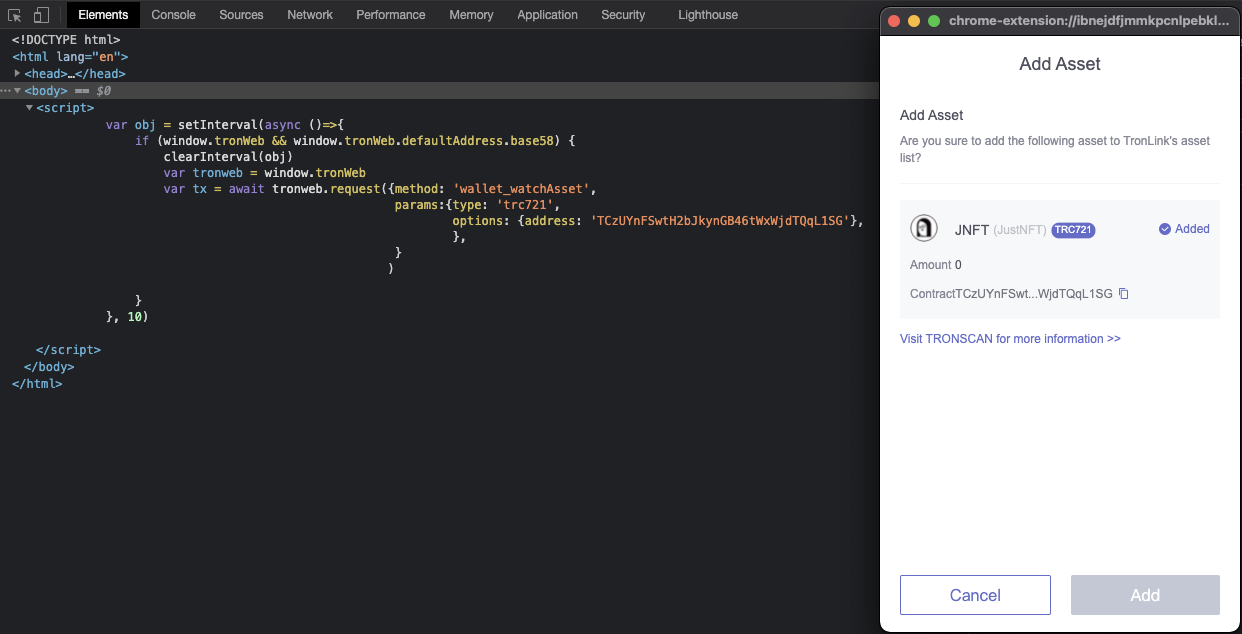Click the 'trc721' type string in code
Viewport: 1242px width, 634px height.
[x=525, y=206]
